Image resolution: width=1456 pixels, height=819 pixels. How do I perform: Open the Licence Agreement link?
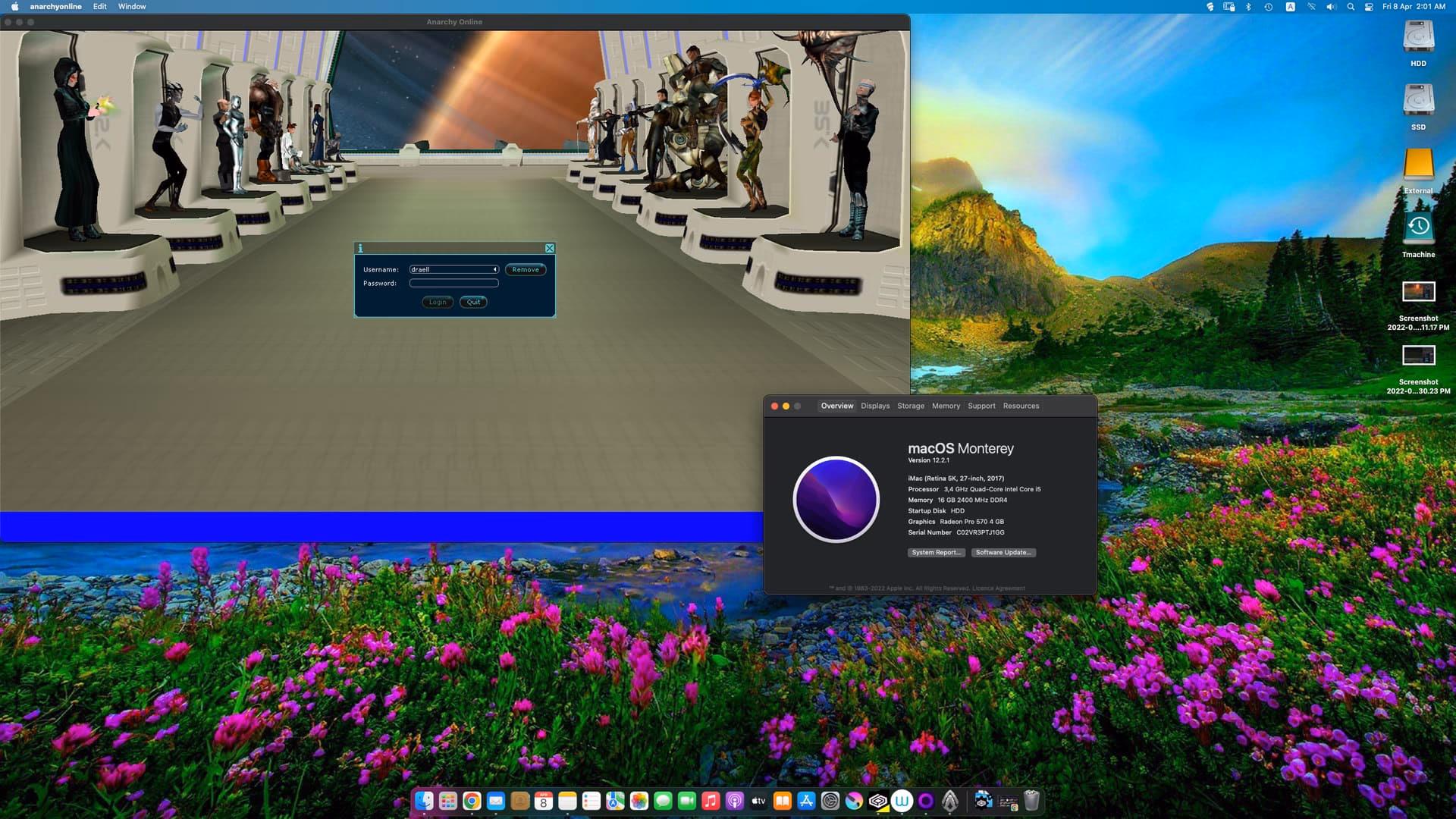click(x=999, y=588)
